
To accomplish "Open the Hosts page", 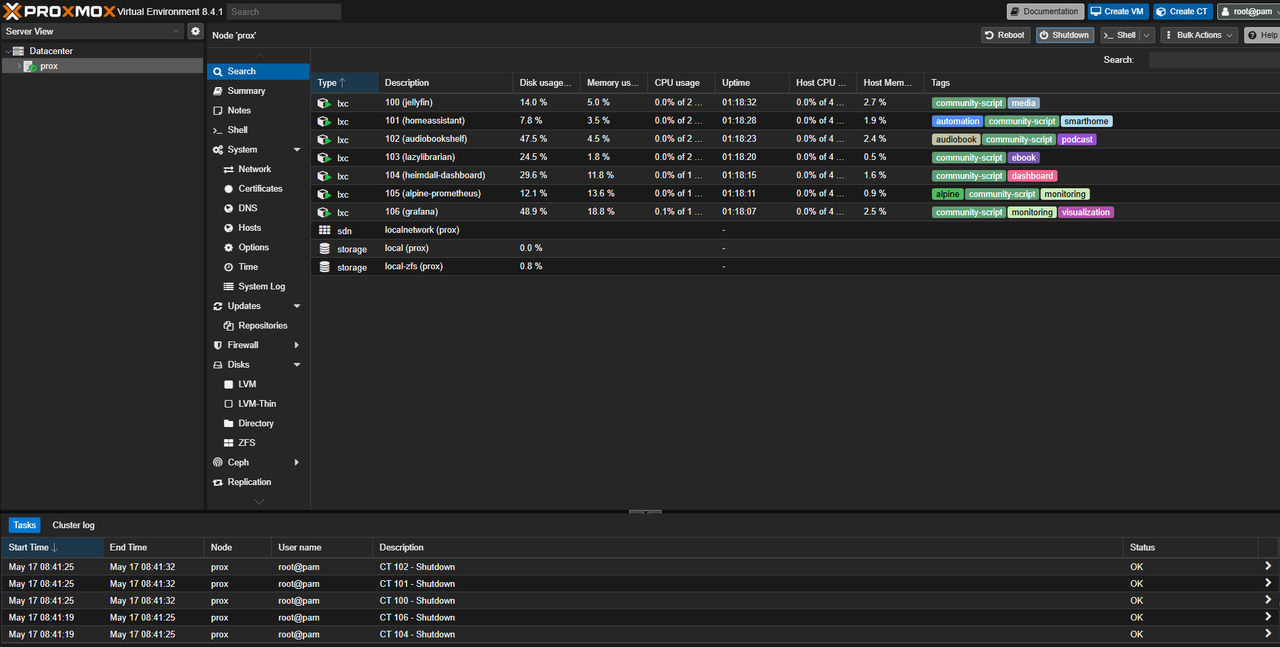I will [x=249, y=228].
